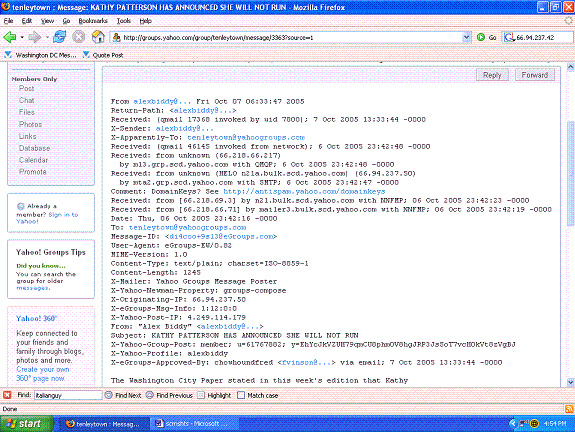
Task: Click the Message-ID link
Action: 221,237
